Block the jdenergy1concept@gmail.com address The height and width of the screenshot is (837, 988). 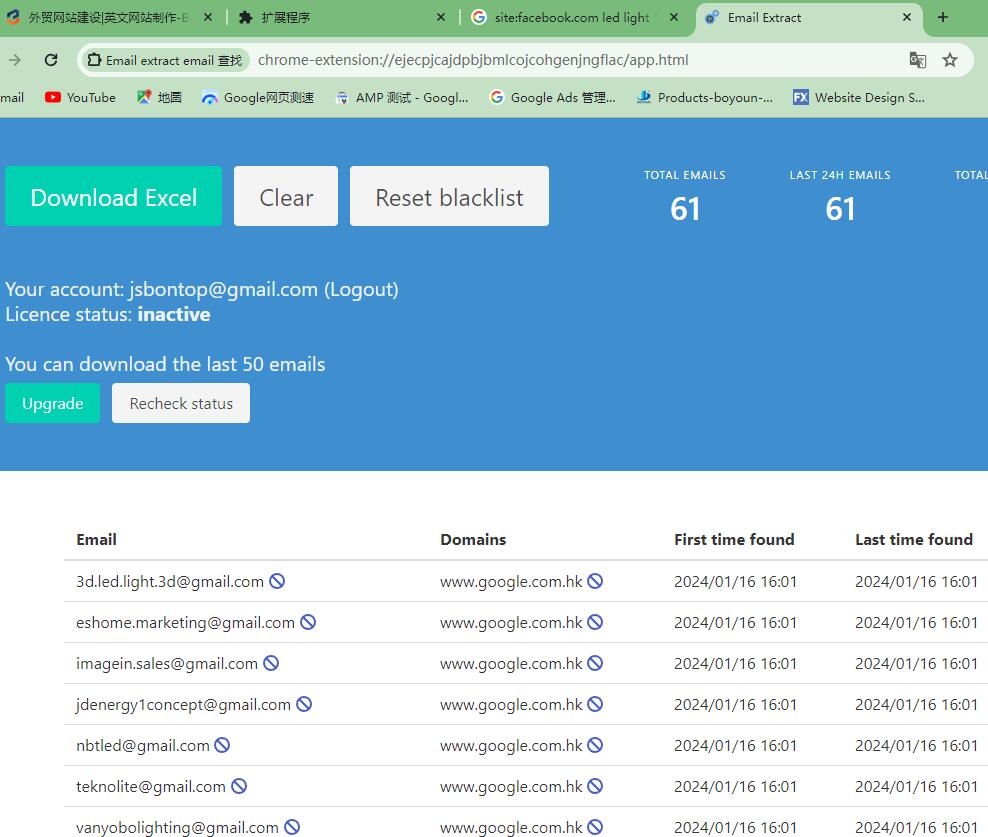pos(304,704)
